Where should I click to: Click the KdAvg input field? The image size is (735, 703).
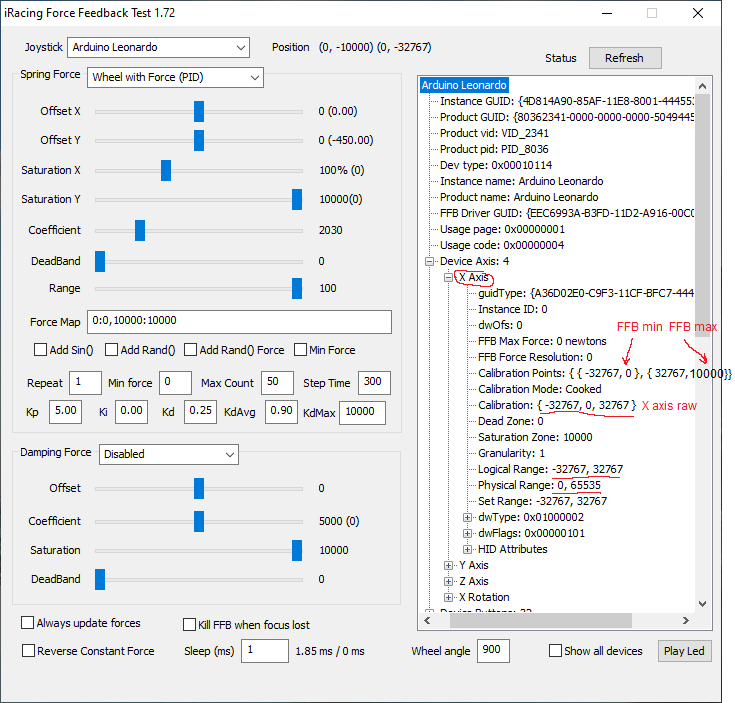pyautogui.click(x=281, y=412)
